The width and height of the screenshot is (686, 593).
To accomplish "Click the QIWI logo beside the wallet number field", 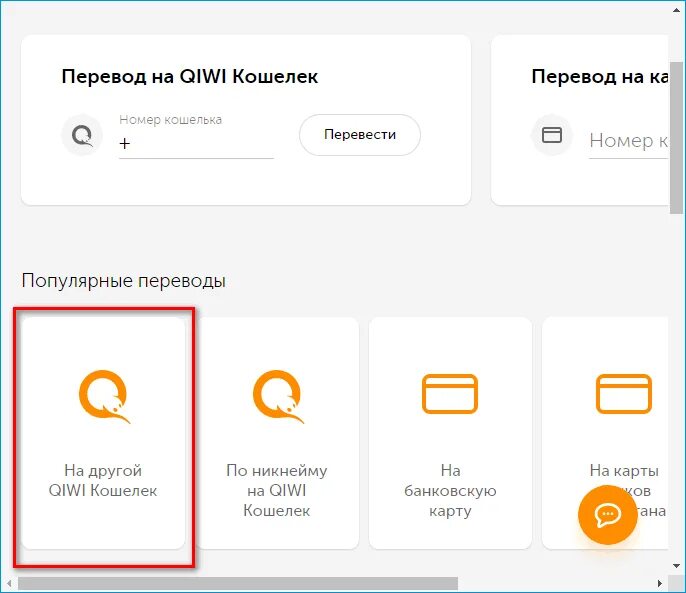I will [82, 135].
